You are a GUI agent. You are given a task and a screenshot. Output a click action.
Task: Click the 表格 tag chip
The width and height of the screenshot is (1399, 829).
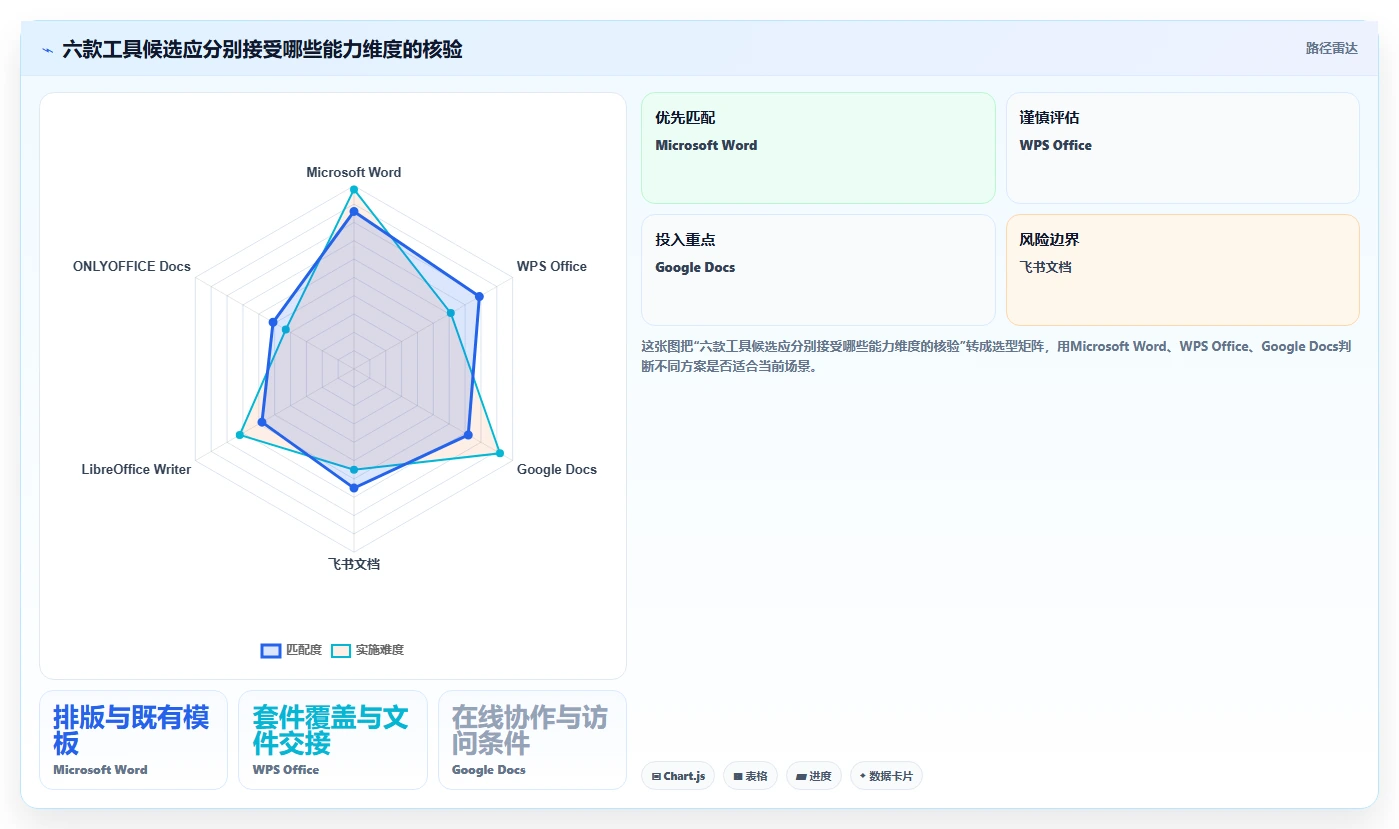coord(750,776)
